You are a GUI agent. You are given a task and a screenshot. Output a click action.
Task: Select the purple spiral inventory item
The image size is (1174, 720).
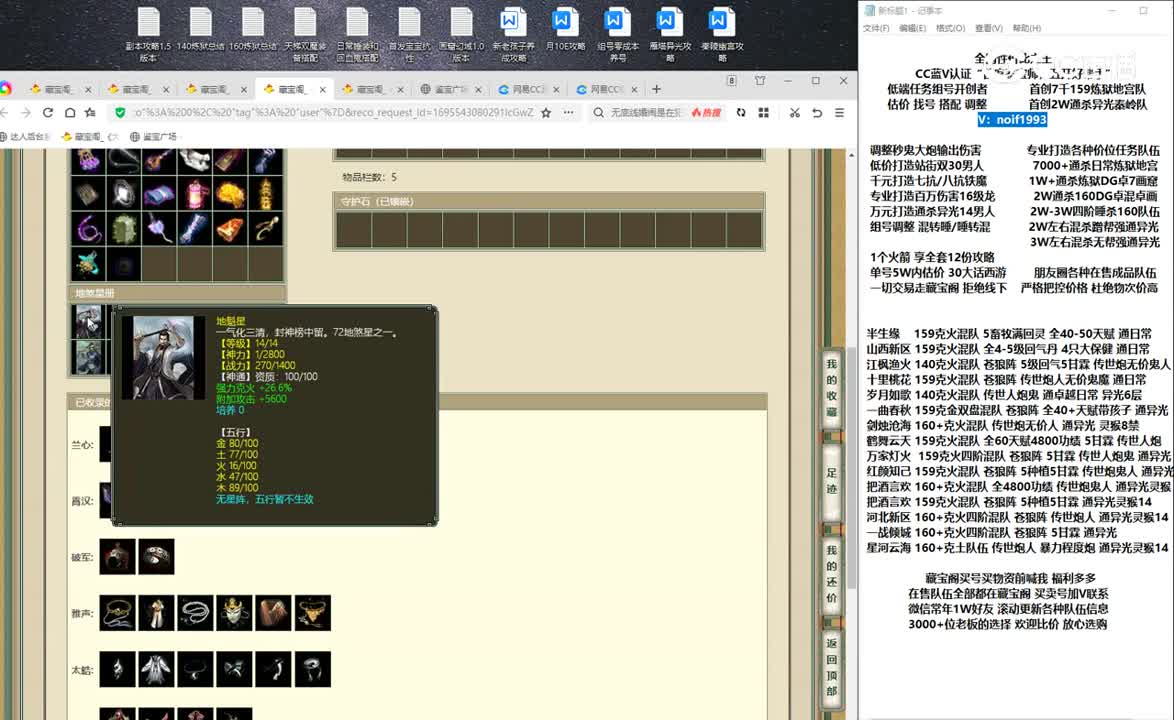88,229
